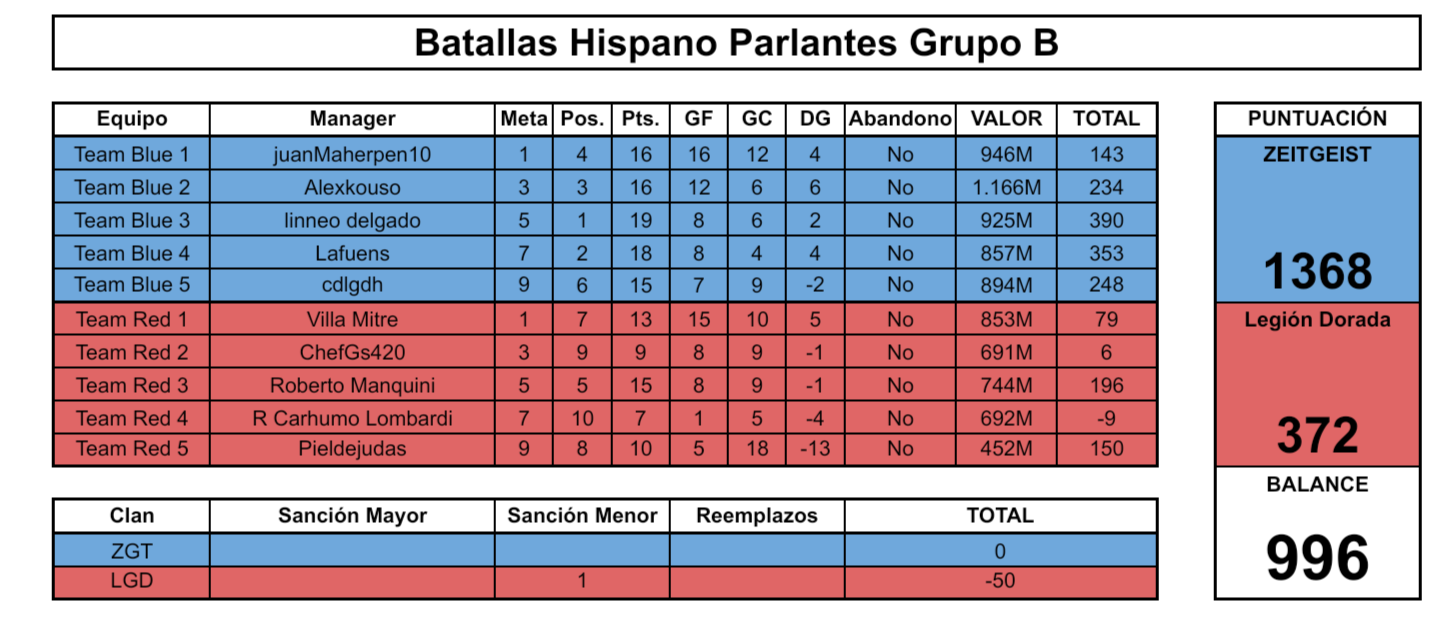Select the Team Blue 1 cell
This screenshot has width=1448, height=628.
[131, 155]
